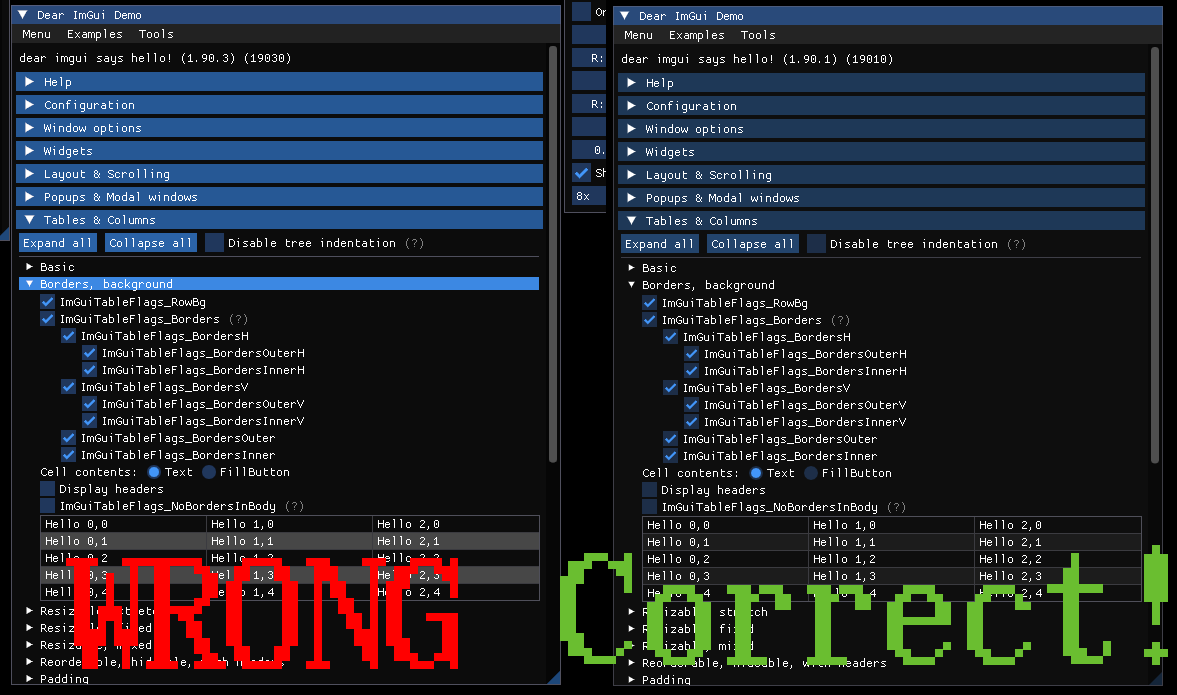This screenshot has height=695, width=1177.
Task: Enable the Display headers checkbox
Action: (47, 489)
